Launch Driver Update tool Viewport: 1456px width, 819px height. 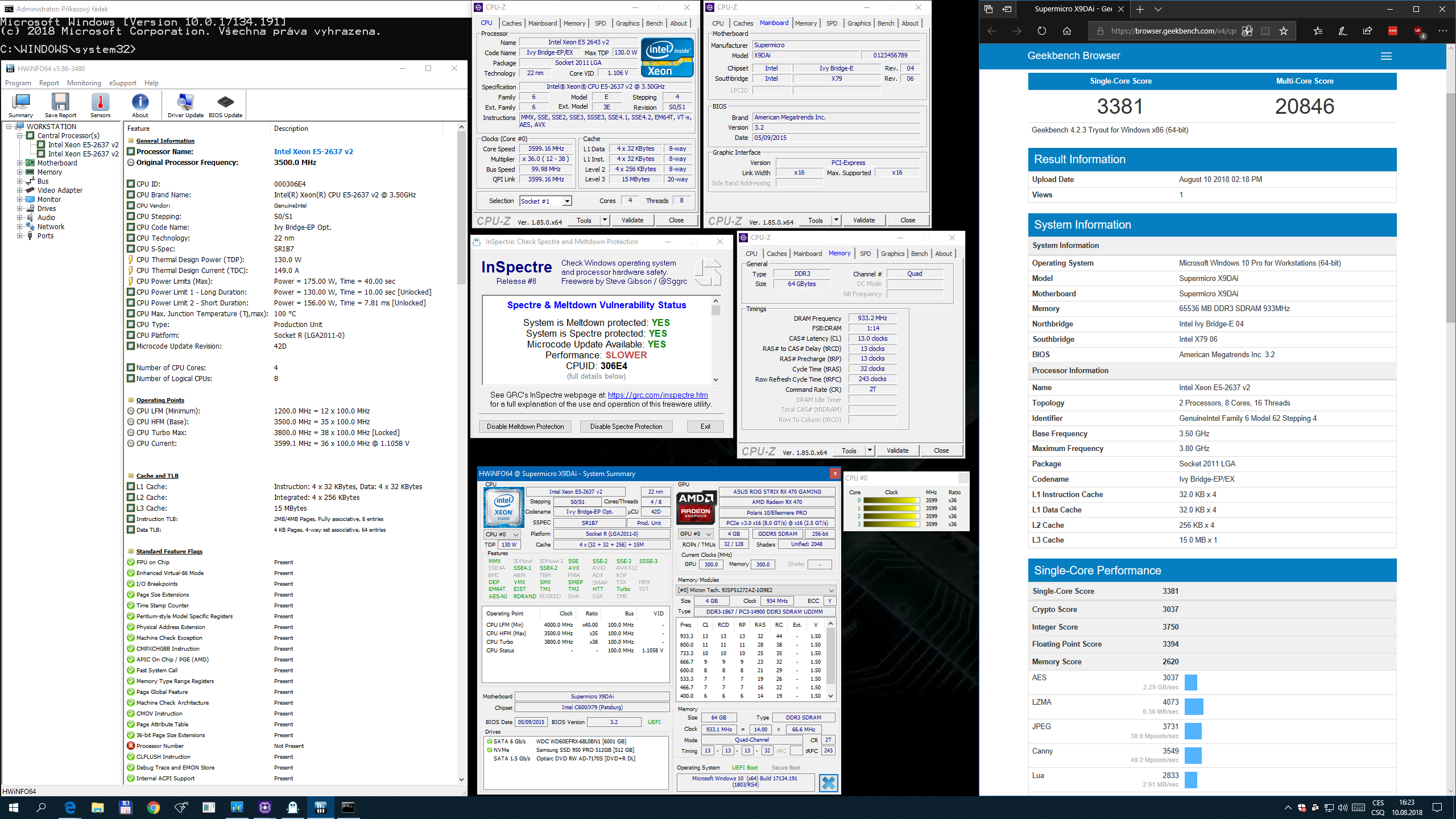point(185,105)
